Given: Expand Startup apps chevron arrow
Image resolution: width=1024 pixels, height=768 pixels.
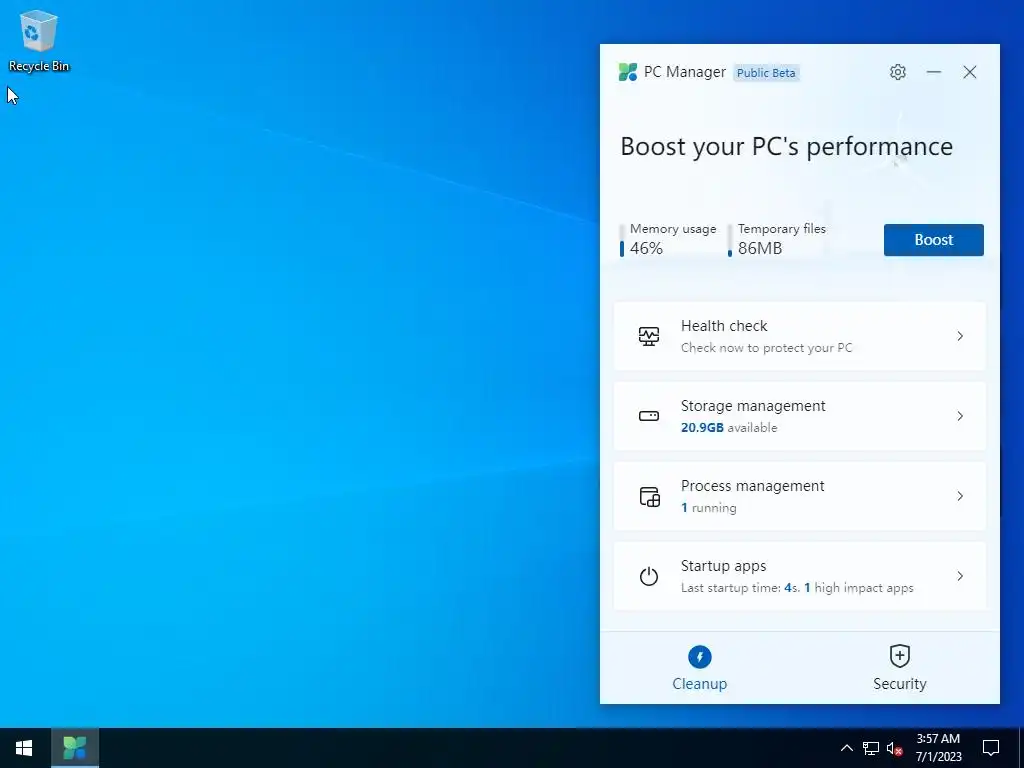Looking at the screenshot, I should [x=960, y=576].
